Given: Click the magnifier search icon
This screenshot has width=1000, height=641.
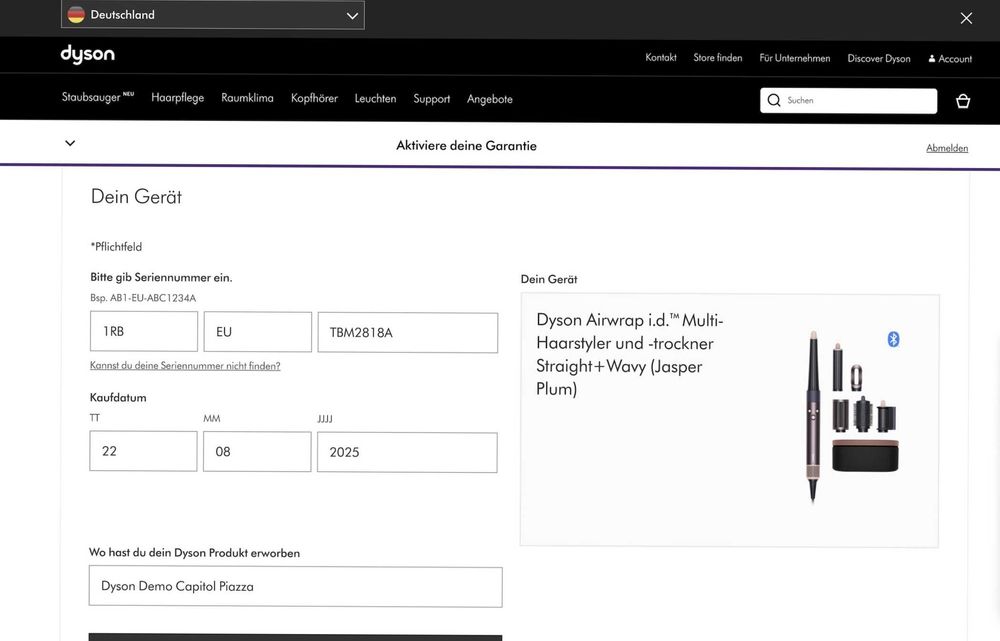Looking at the screenshot, I should pos(774,100).
